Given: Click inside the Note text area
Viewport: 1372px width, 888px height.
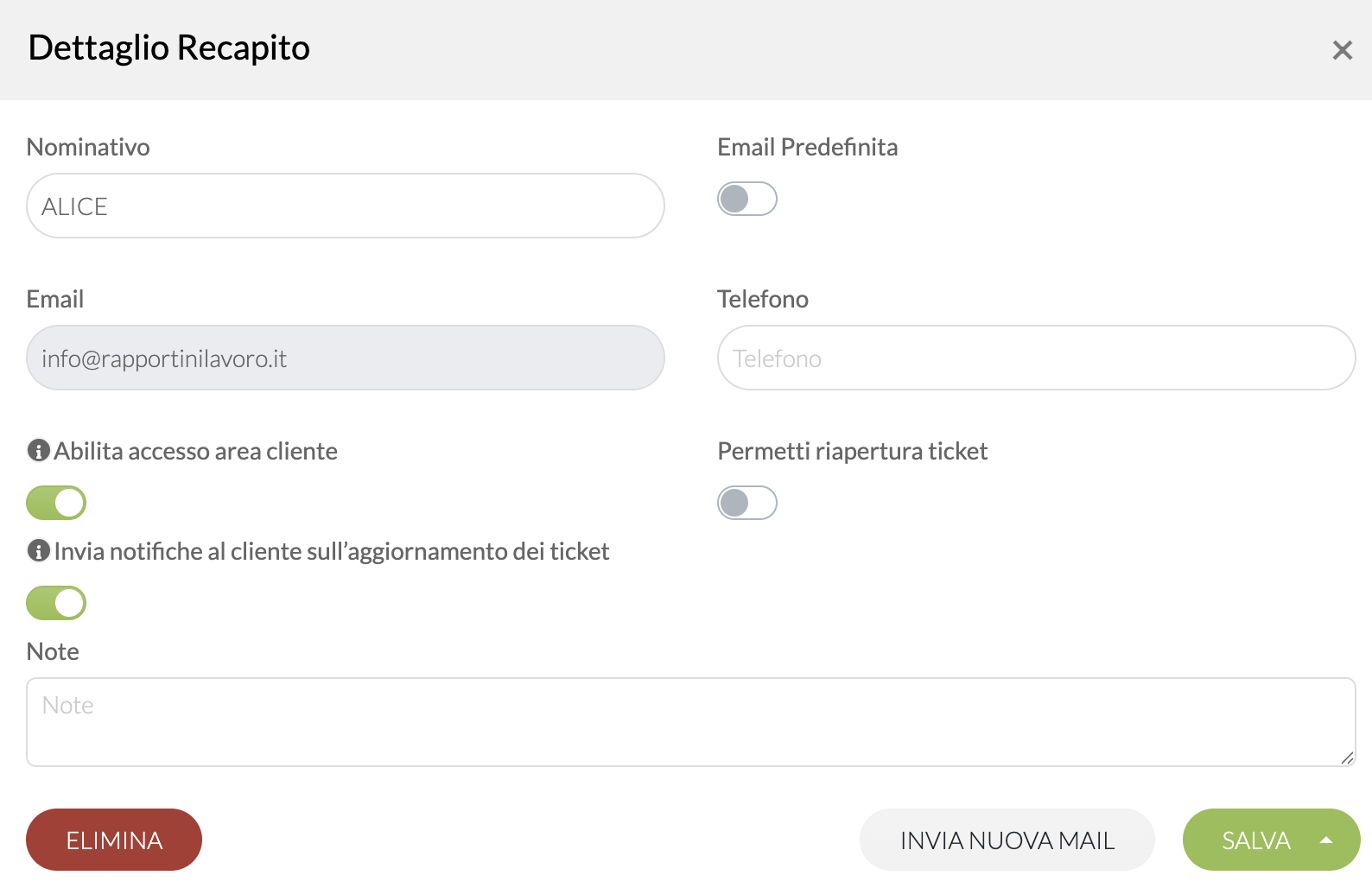Looking at the screenshot, I should point(690,722).
